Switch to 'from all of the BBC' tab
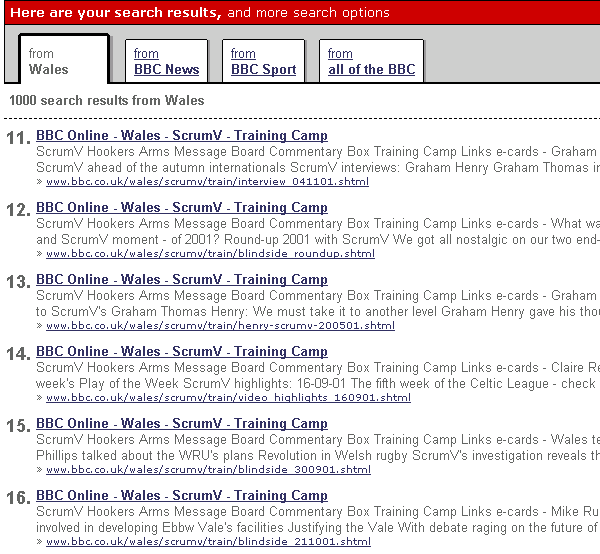The width and height of the screenshot is (600, 554). coord(371,61)
